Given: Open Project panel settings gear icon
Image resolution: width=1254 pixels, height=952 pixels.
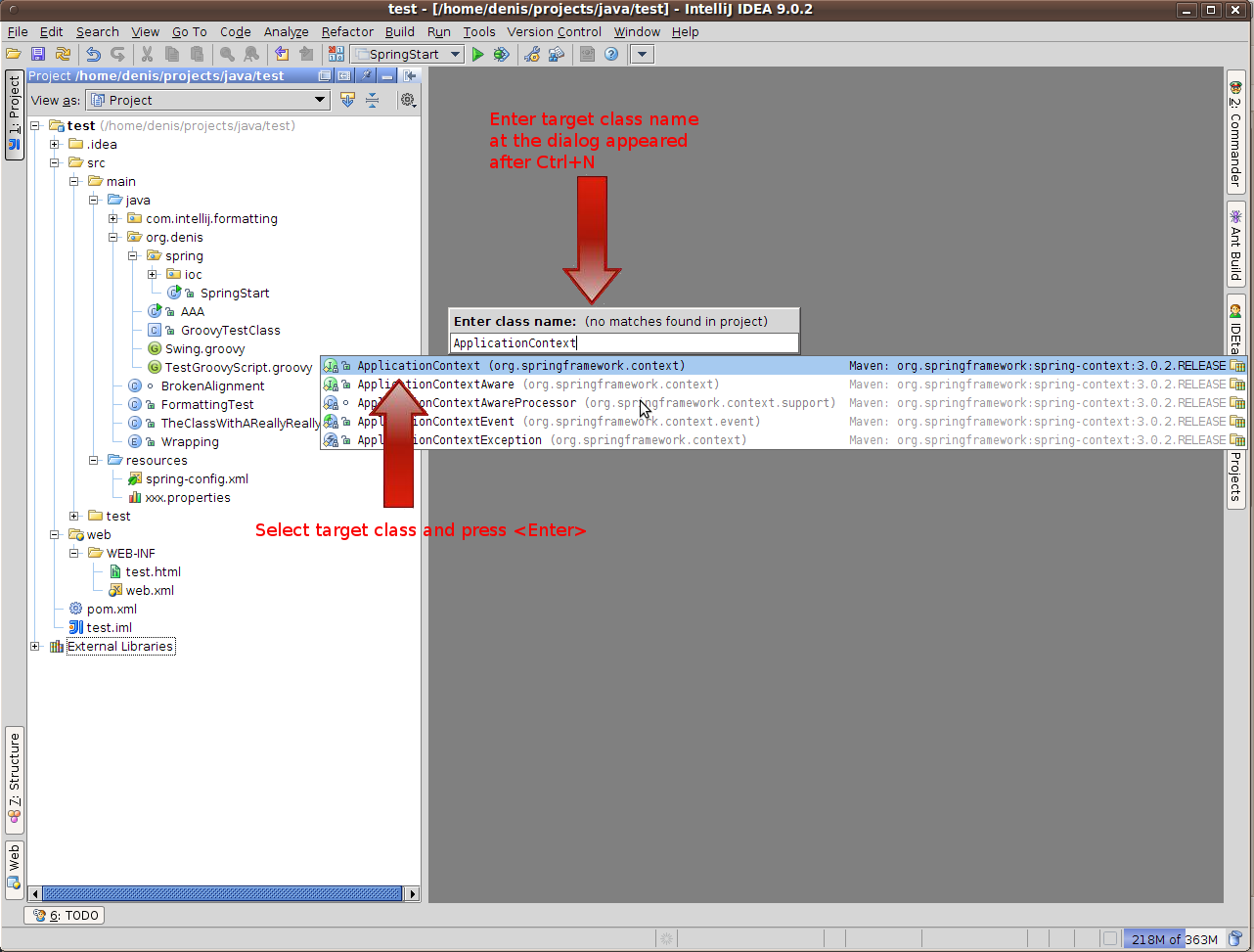Looking at the screenshot, I should 408,99.
